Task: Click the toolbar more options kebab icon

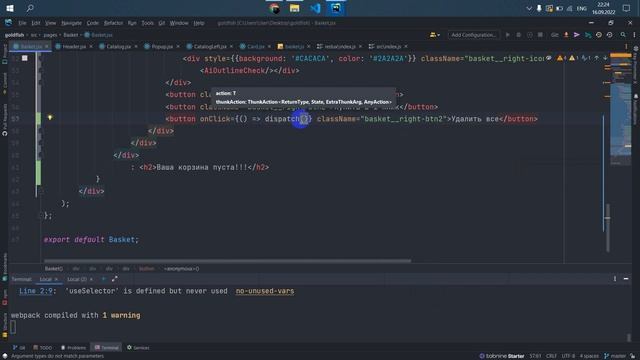Action: 634,35
